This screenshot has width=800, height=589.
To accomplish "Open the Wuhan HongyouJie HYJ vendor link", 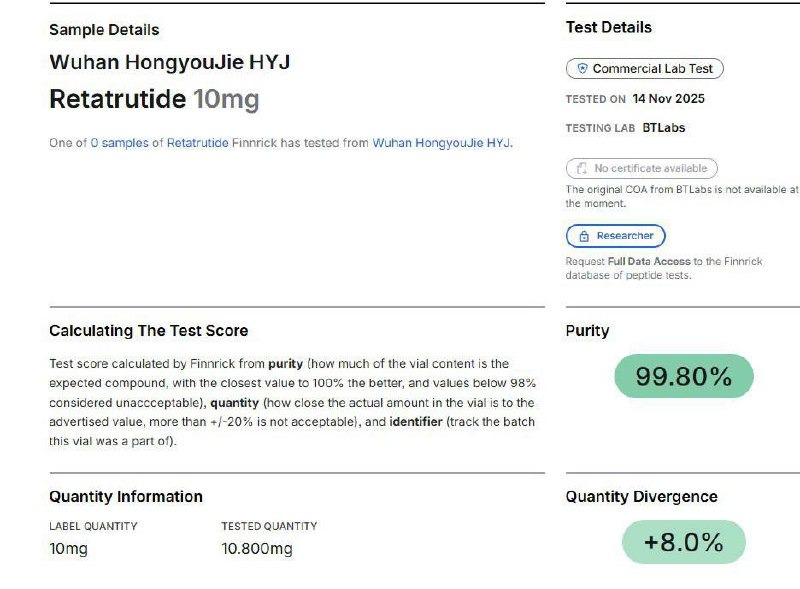I will coord(440,143).
